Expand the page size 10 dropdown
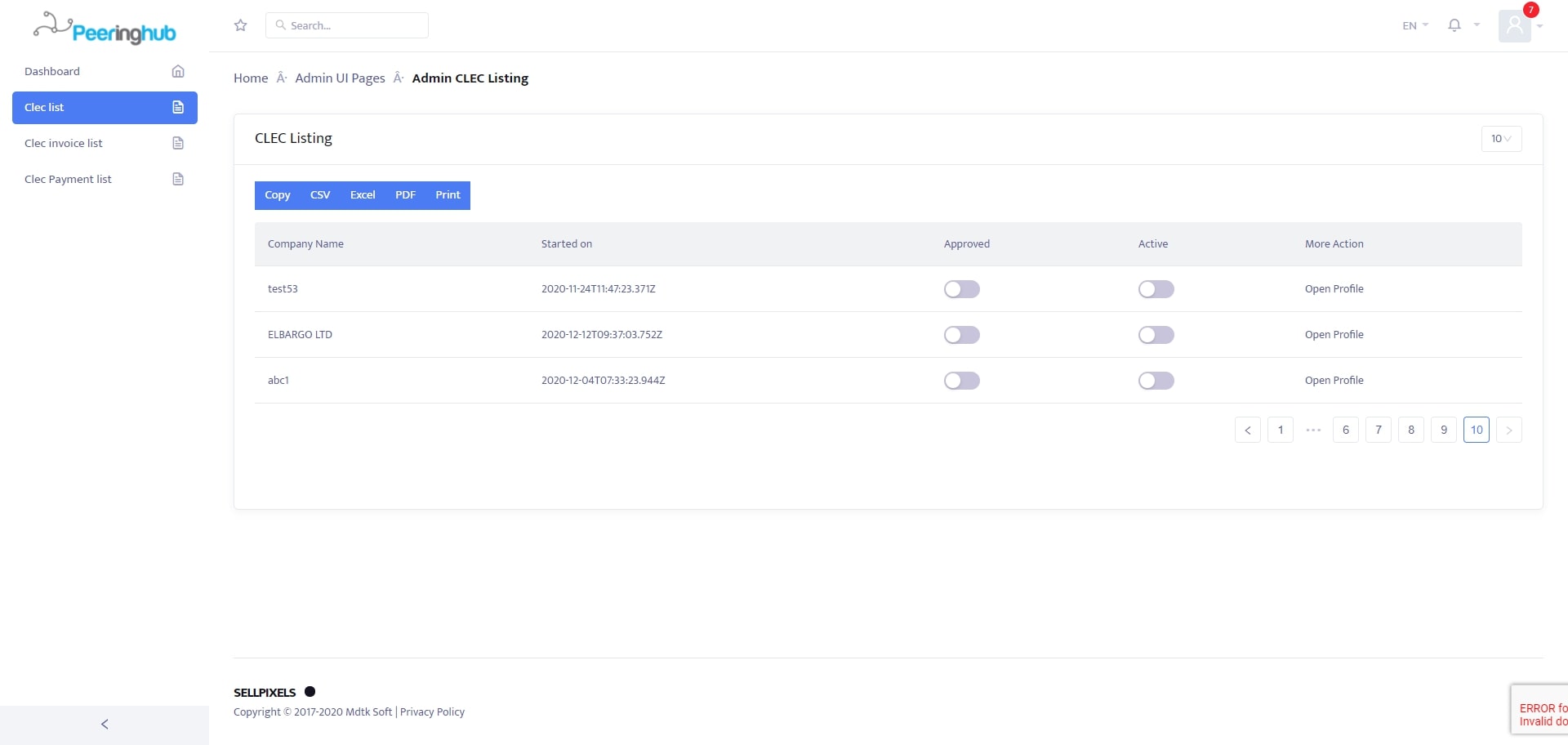The height and width of the screenshot is (745, 1568). [x=1501, y=139]
